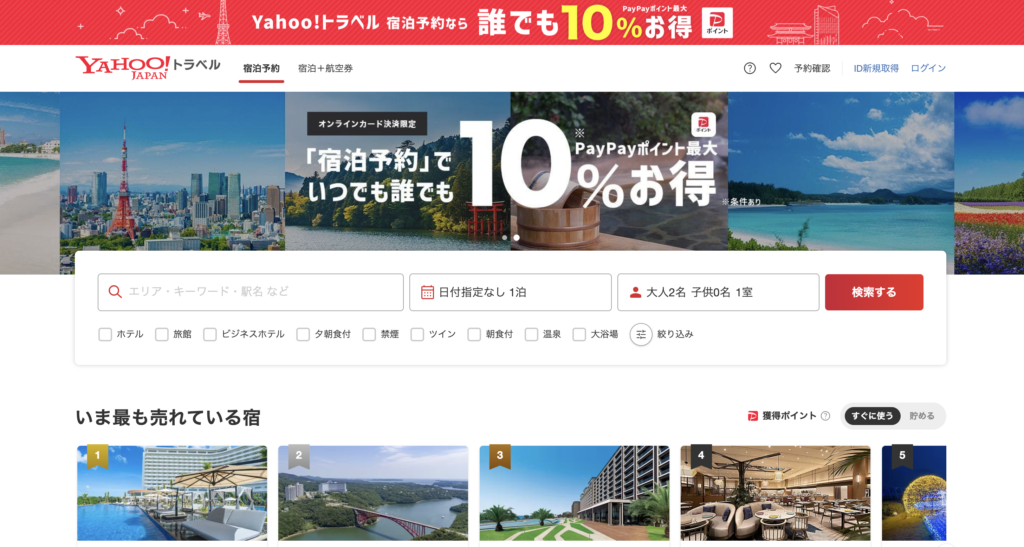Screen dimensions: 1024x547
Task: Click the 絞り込み label
Action: click(675, 334)
